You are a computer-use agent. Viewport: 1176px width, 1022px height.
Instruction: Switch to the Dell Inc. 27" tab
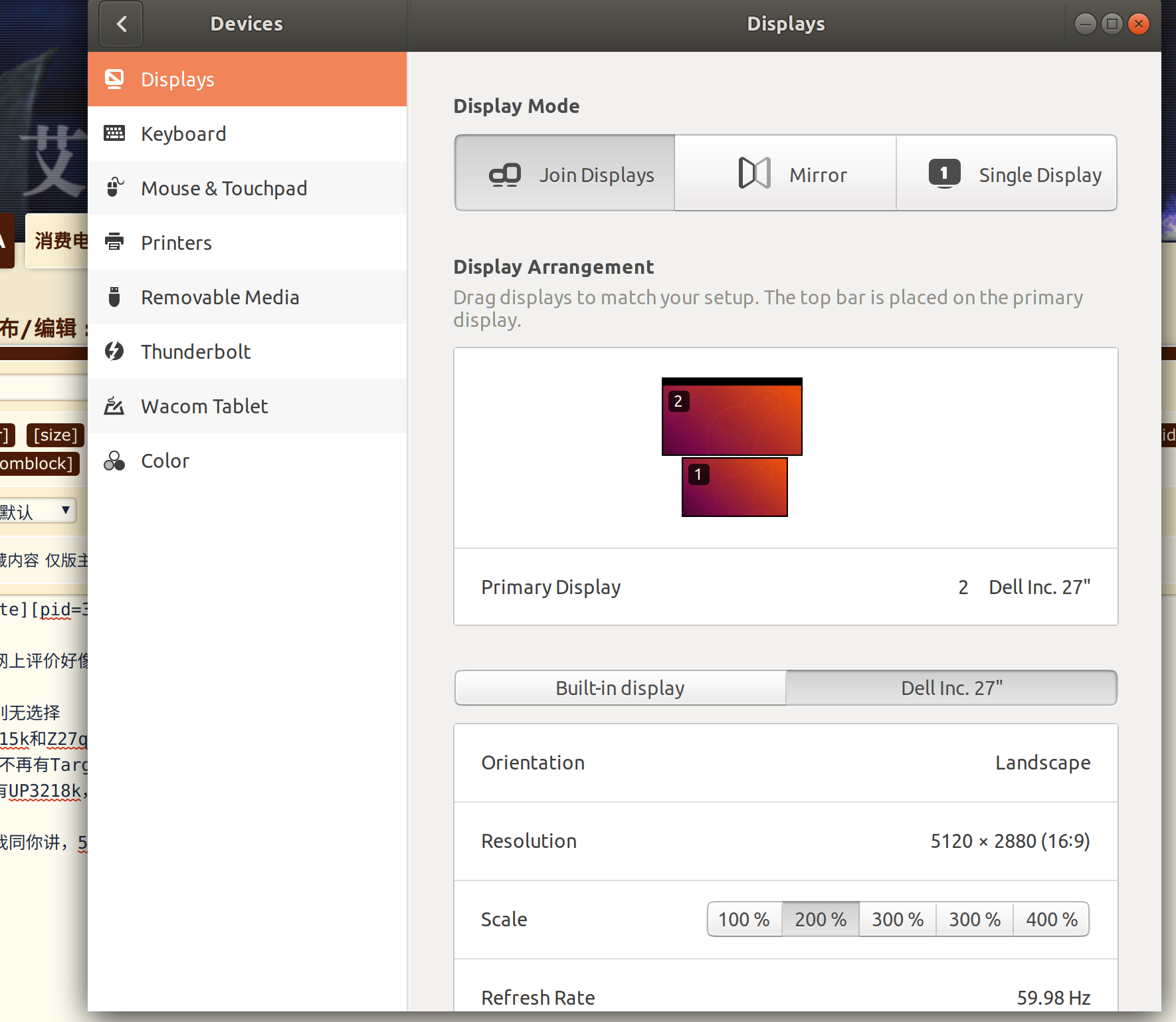[951, 688]
